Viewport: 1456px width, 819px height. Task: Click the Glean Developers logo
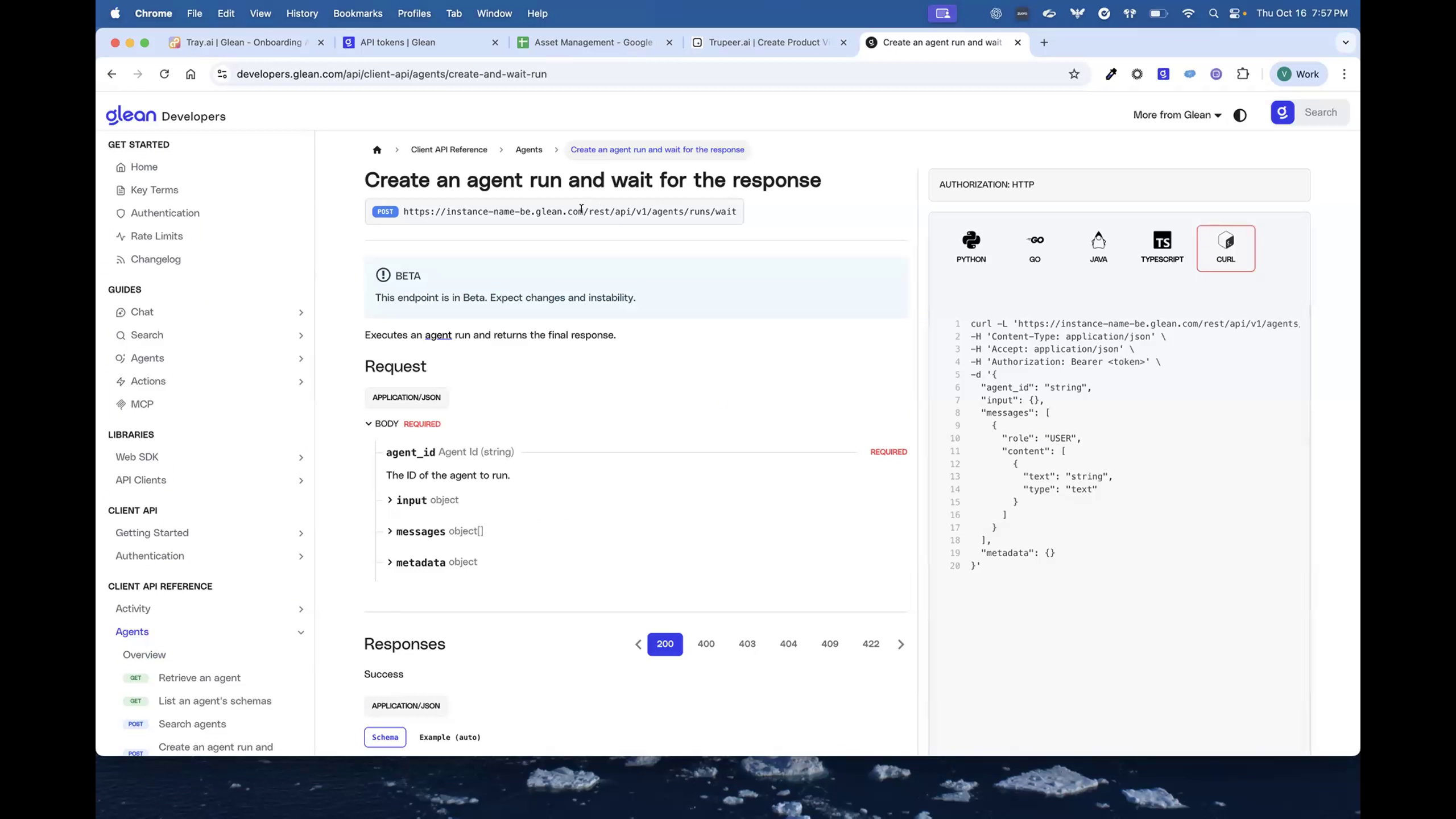click(166, 115)
